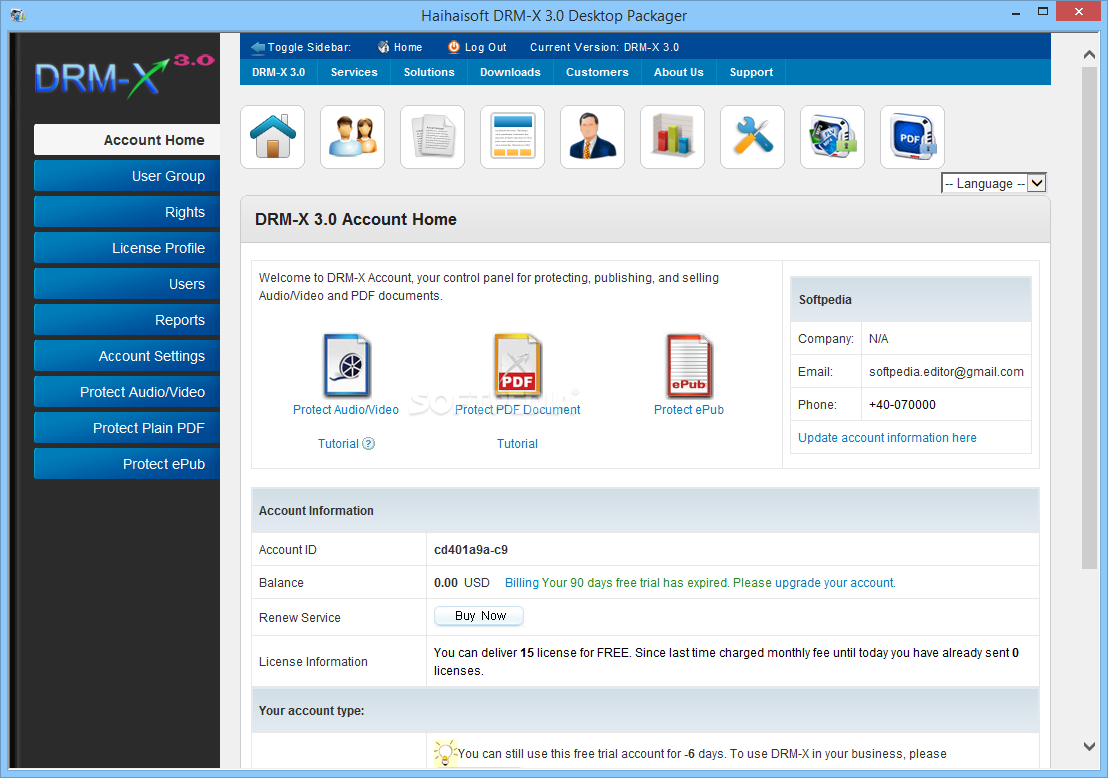Go to Protect Plain PDF in sidebar
This screenshot has height=778, width=1108.
coord(127,428)
